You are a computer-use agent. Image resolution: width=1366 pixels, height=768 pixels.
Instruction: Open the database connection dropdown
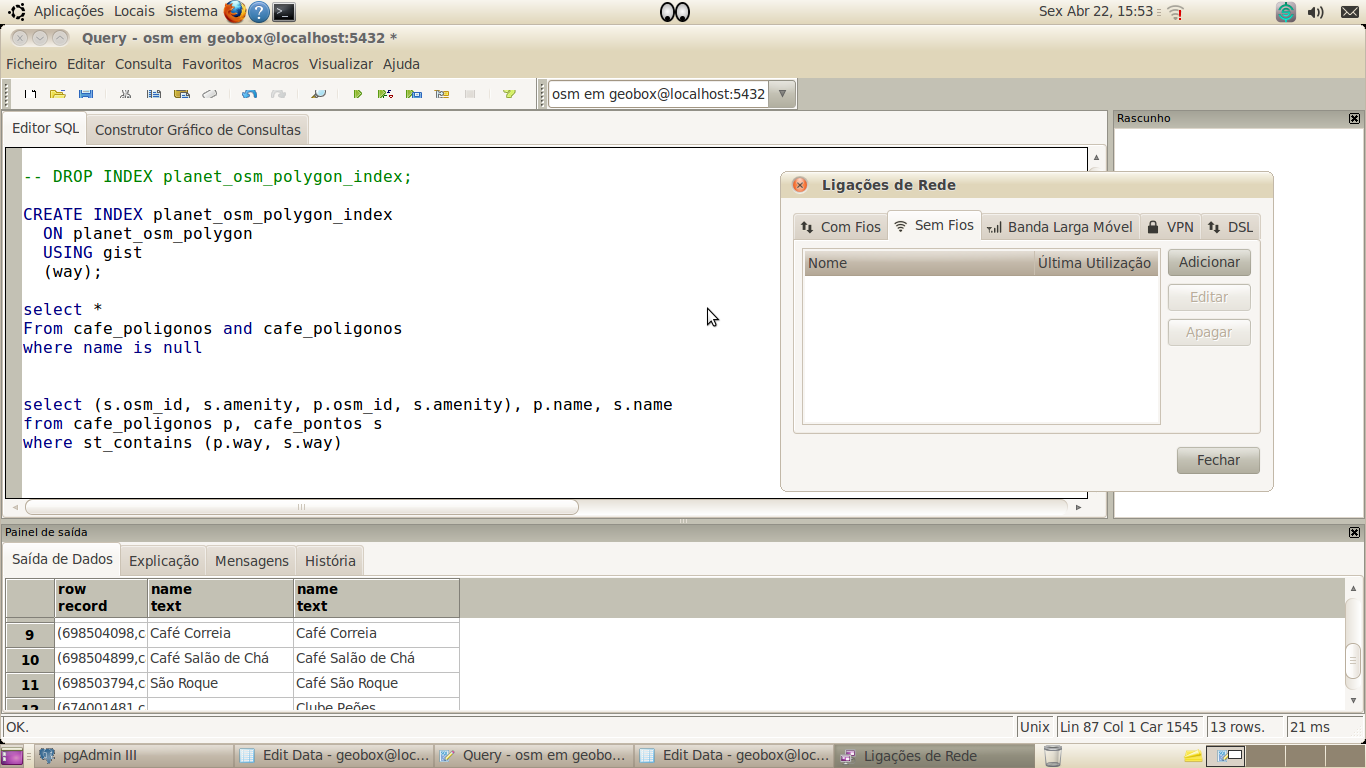tap(782, 94)
